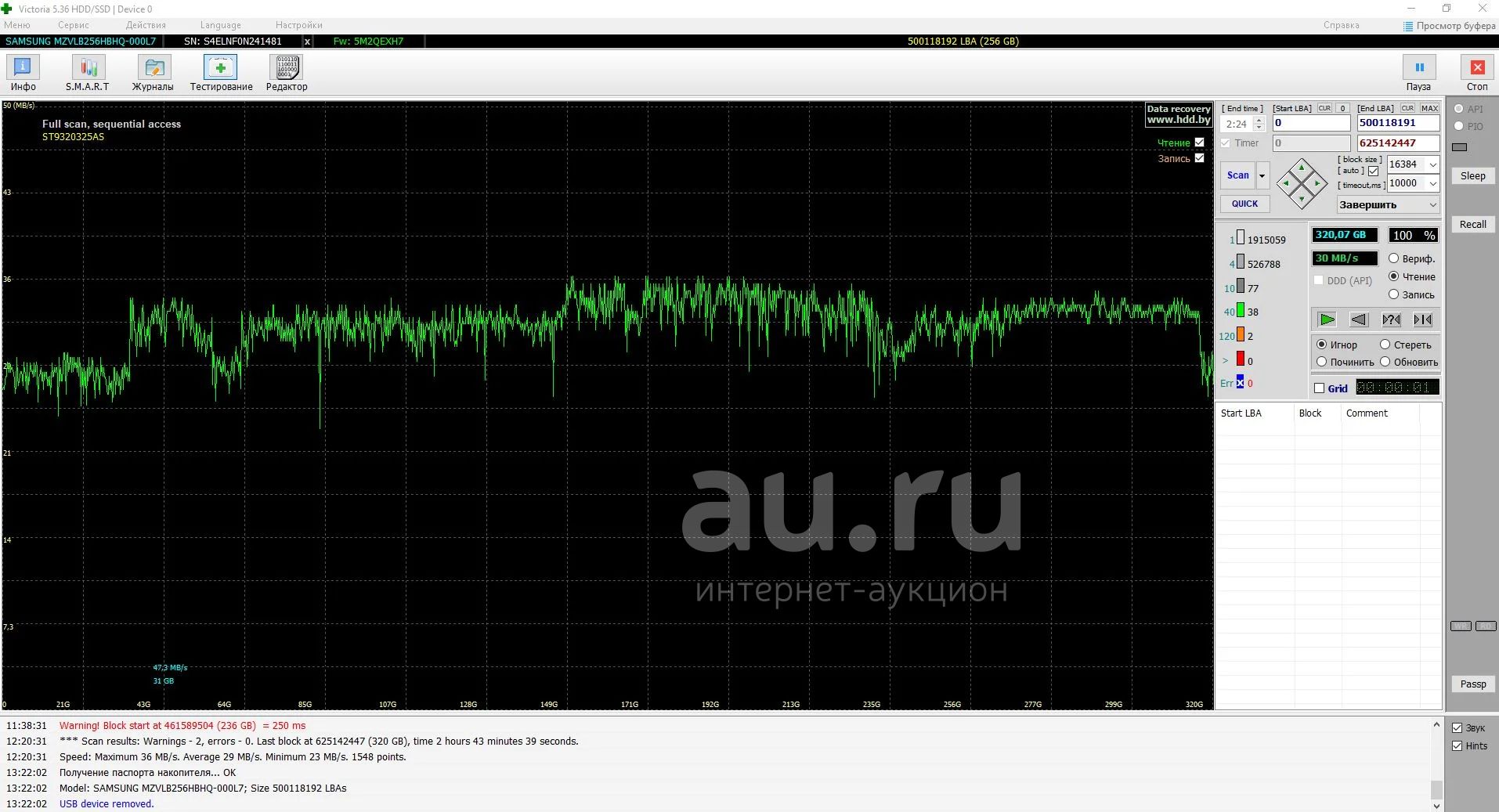The image size is (1499, 812).
Task: Click the down arrow on navigation diamond
Action: coord(1302,199)
